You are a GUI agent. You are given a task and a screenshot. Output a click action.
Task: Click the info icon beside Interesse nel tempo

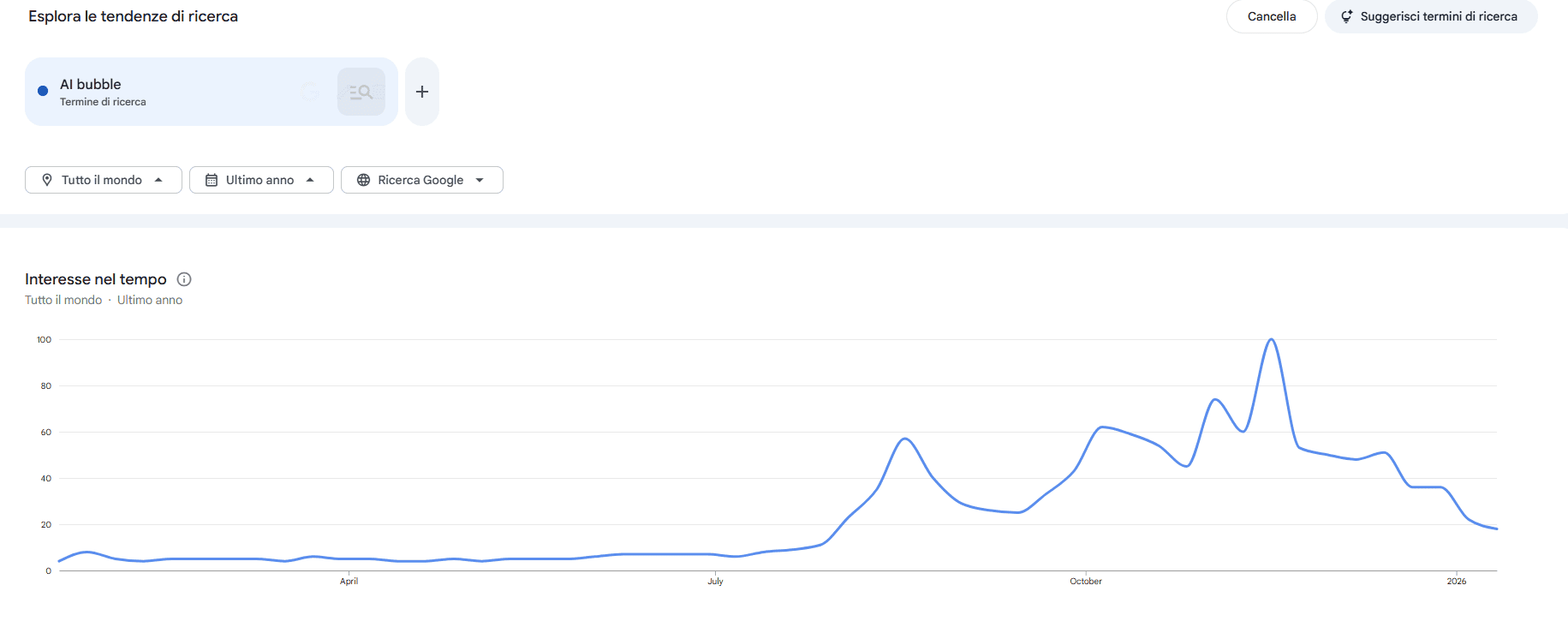pyautogui.click(x=184, y=279)
